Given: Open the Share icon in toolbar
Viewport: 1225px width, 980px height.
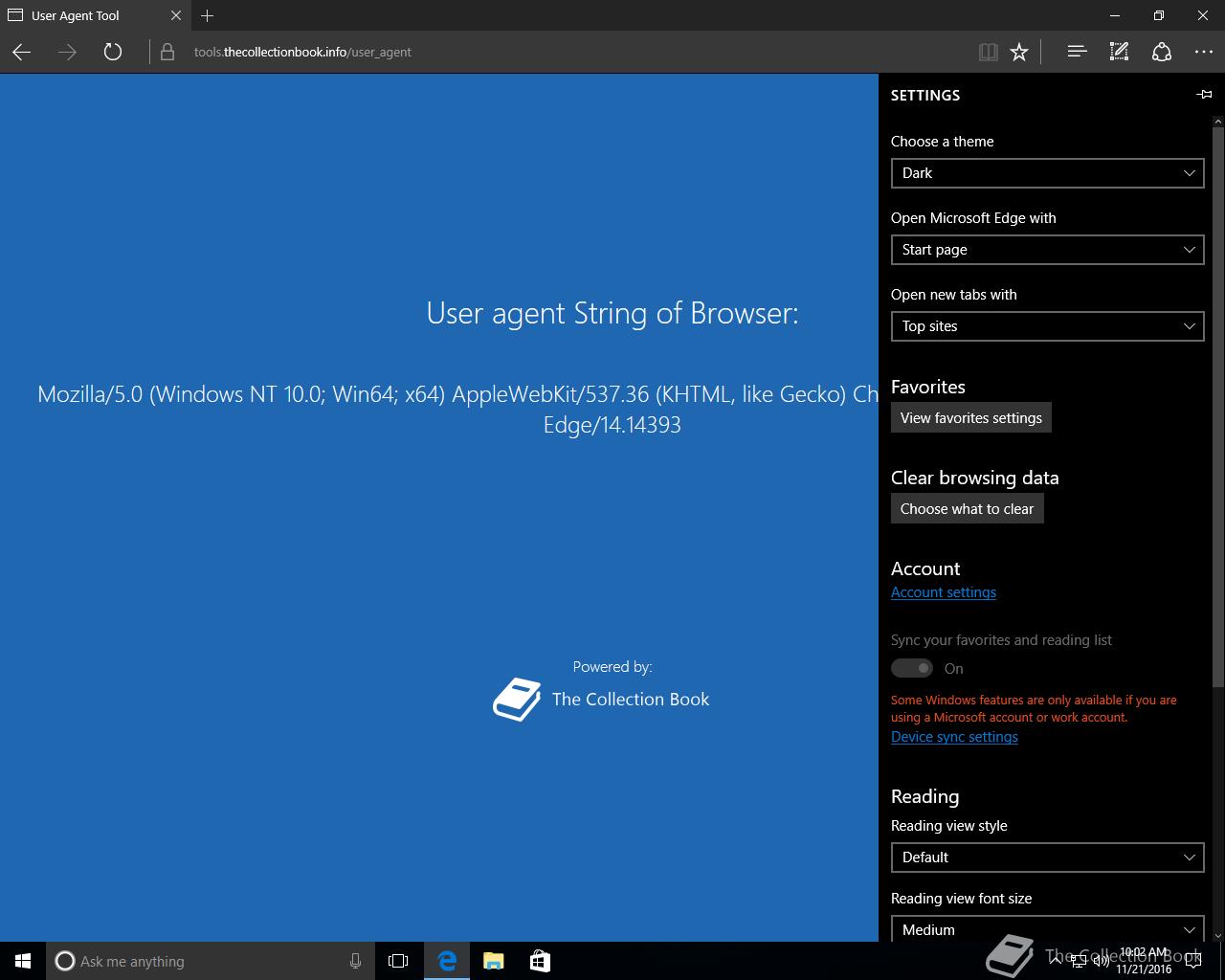Looking at the screenshot, I should pos(1161,53).
